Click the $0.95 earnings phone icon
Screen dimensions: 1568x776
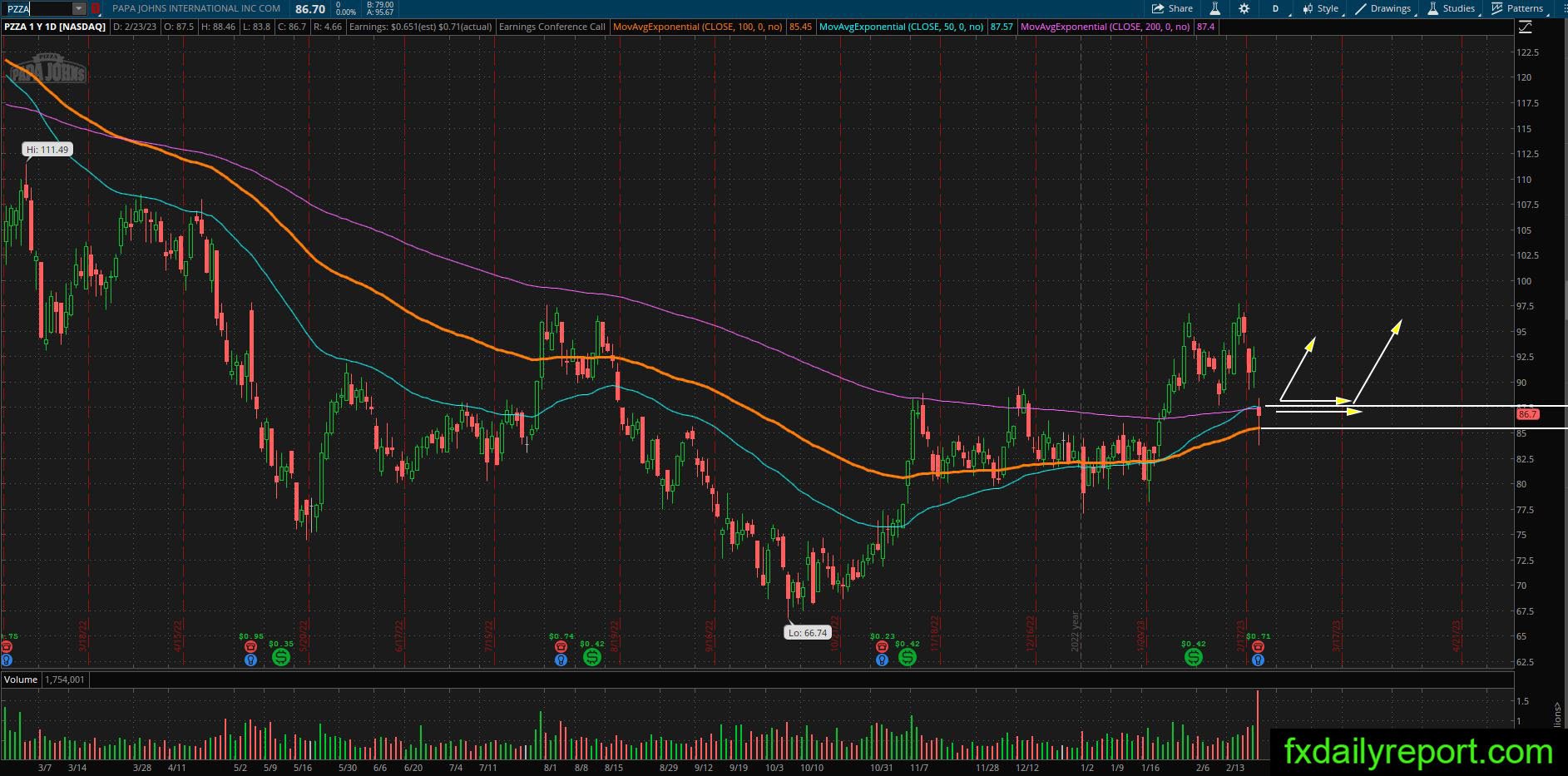(250, 646)
